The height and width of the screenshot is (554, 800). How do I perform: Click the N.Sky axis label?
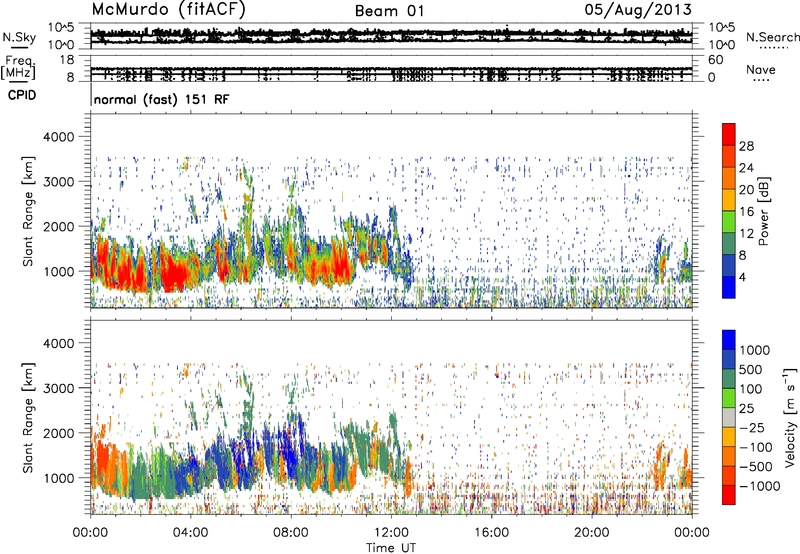[x=19, y=37]
